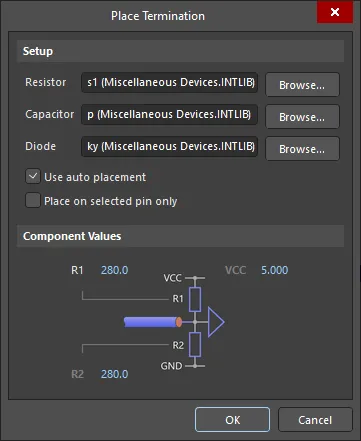This screenshot has width=361, height=441.
Task: Browse for the Capacitor component
Action: 302,117
